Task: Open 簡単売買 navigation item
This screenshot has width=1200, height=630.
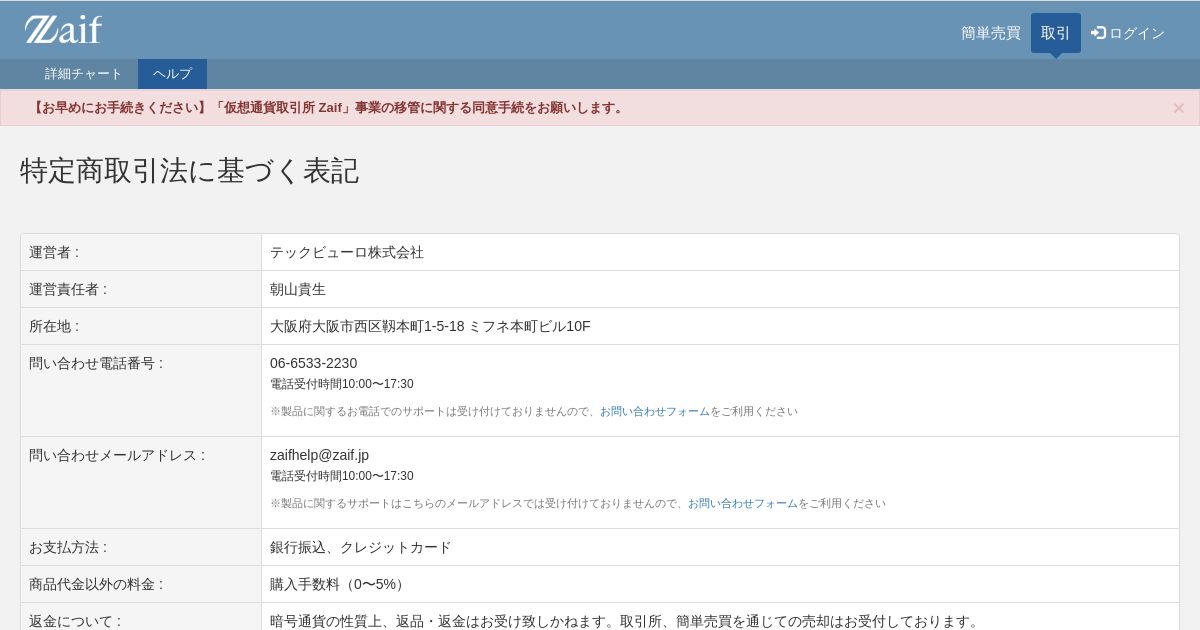Action: (x=991, y=33)
